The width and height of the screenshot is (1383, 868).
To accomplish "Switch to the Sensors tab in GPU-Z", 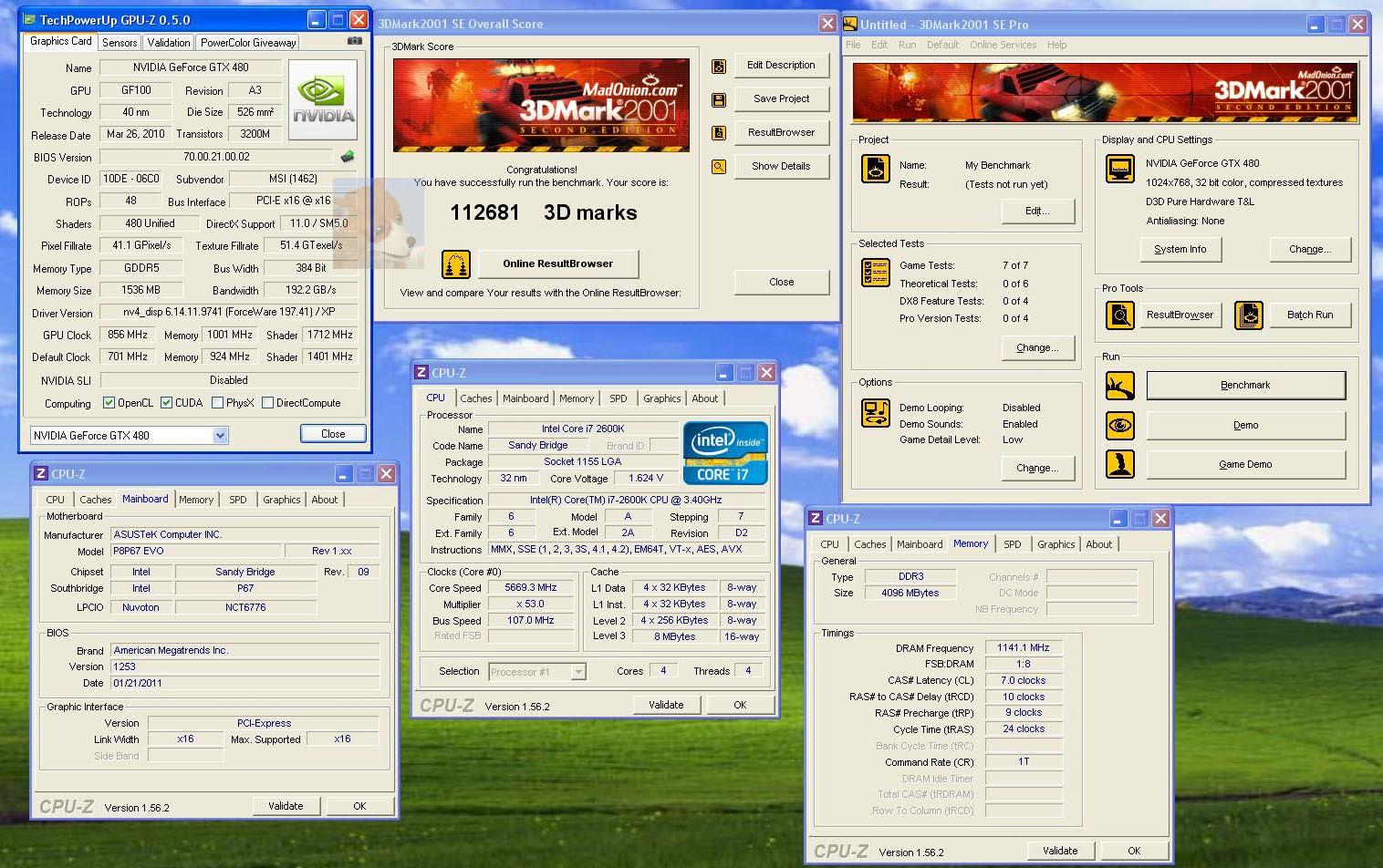I will click(120, 42).
